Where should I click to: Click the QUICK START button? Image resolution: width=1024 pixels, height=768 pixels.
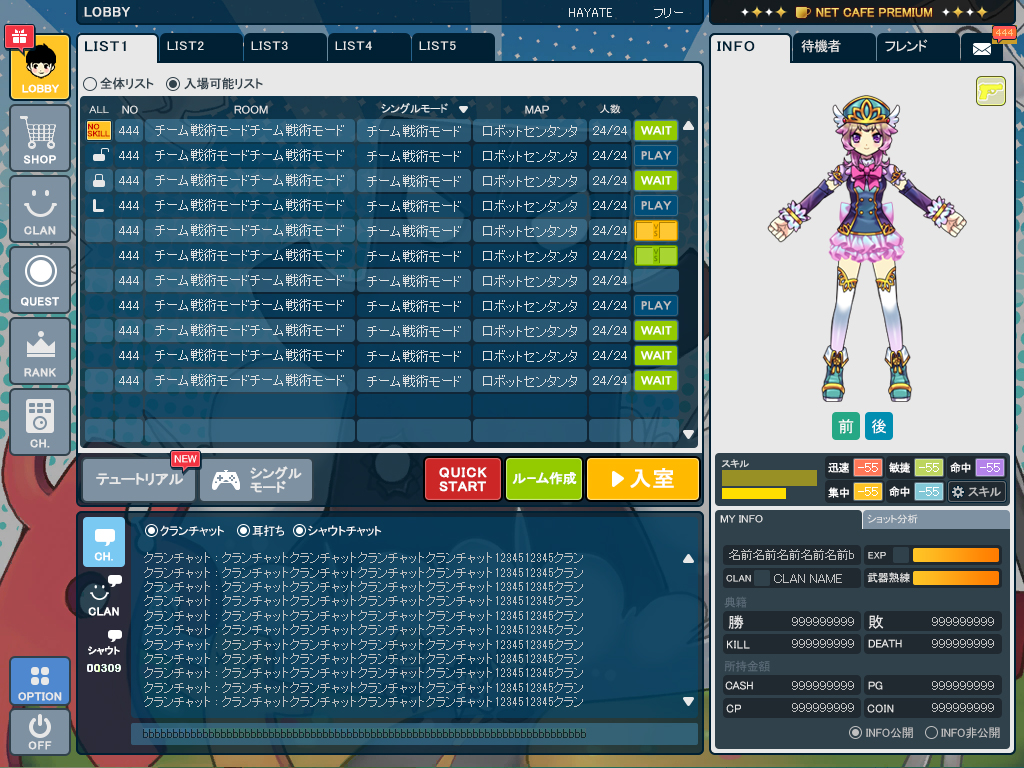[x=463, y=479]
